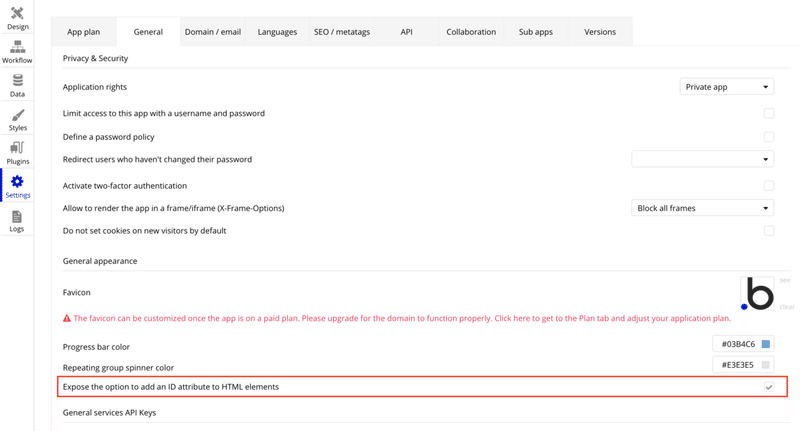Edit the #E3E3E5 spinner color field

[x=743, y=365]
